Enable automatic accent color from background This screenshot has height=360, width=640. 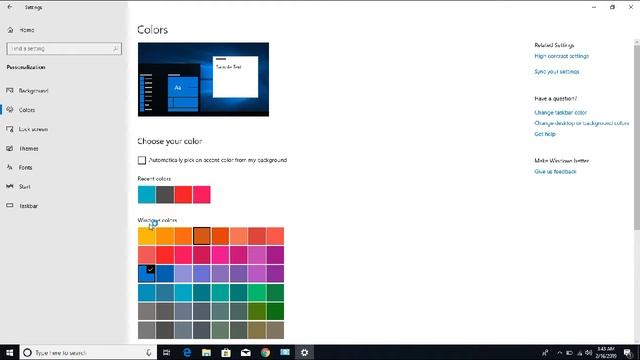(x=142, y=160)
